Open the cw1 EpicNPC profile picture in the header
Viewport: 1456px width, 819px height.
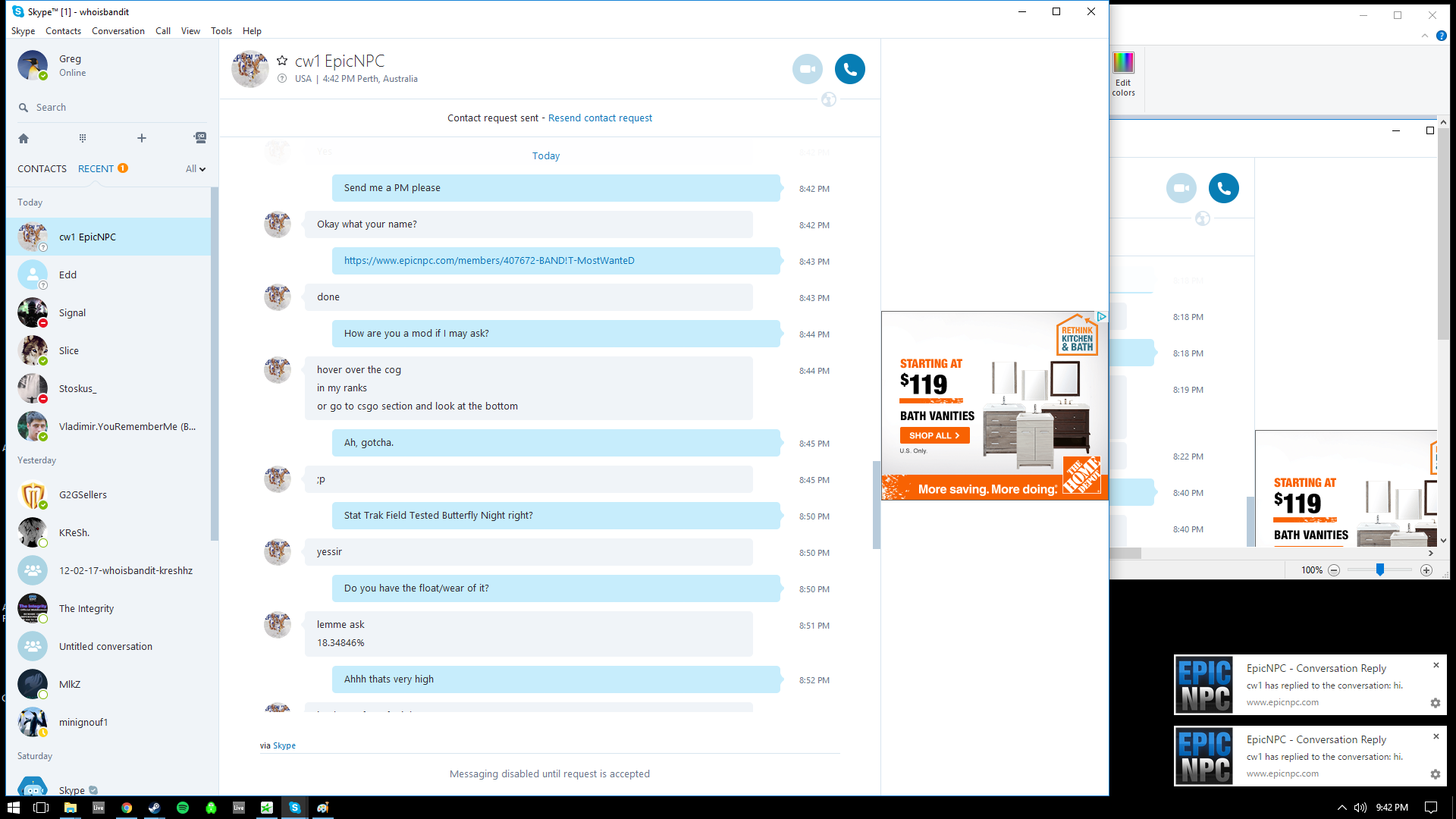coord(250,69)
